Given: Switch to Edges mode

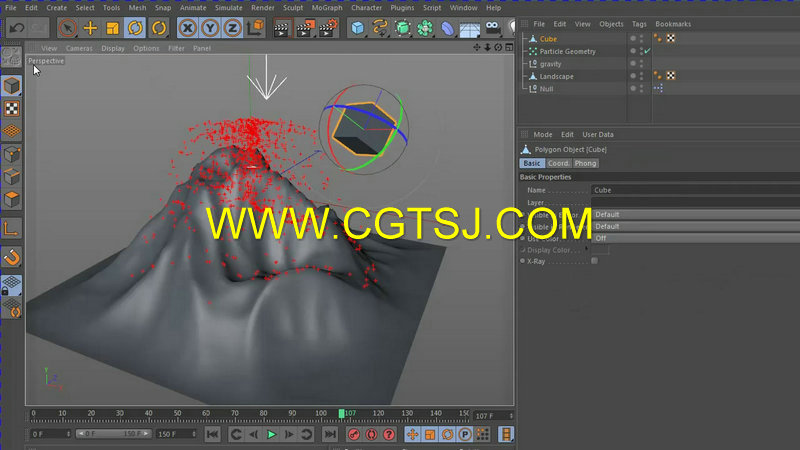Looking at the screenshot, I should (12, 177).
